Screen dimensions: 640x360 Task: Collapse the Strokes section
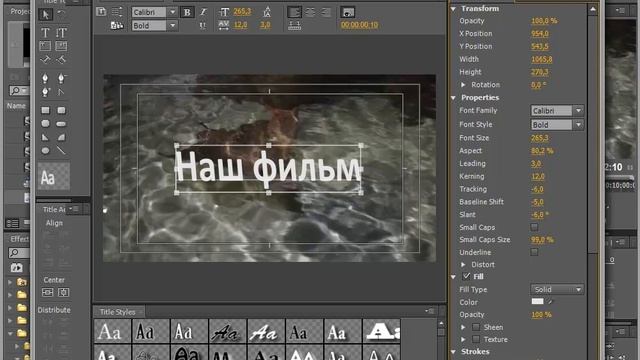tap(453, 352)
